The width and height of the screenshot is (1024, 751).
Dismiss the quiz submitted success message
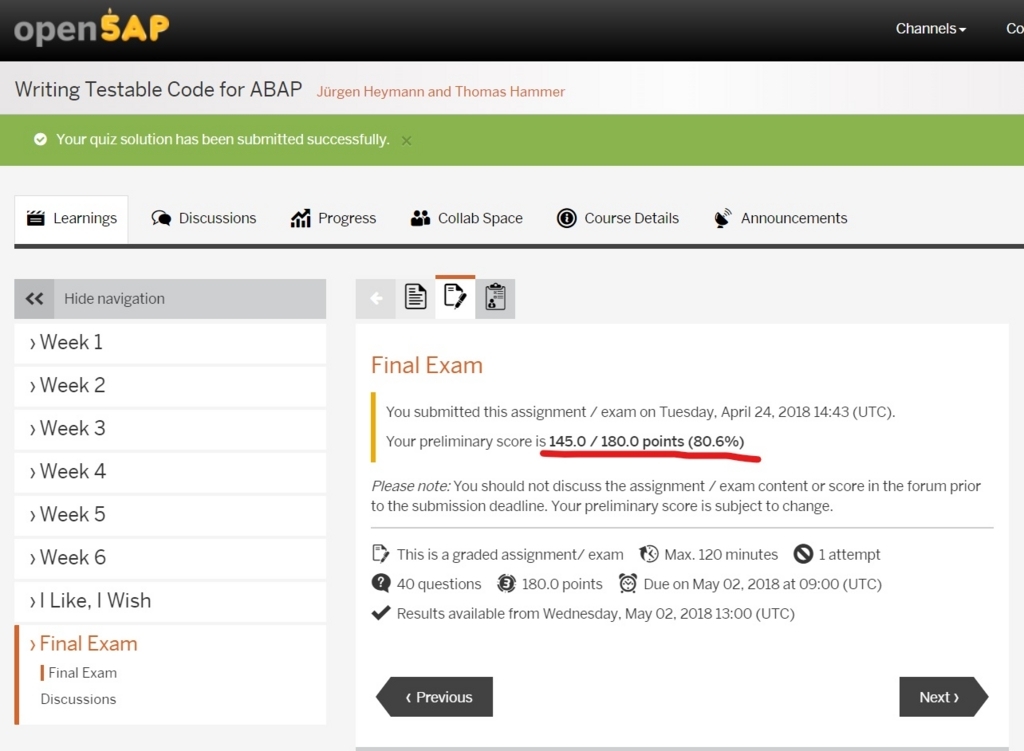pos(406,140)
